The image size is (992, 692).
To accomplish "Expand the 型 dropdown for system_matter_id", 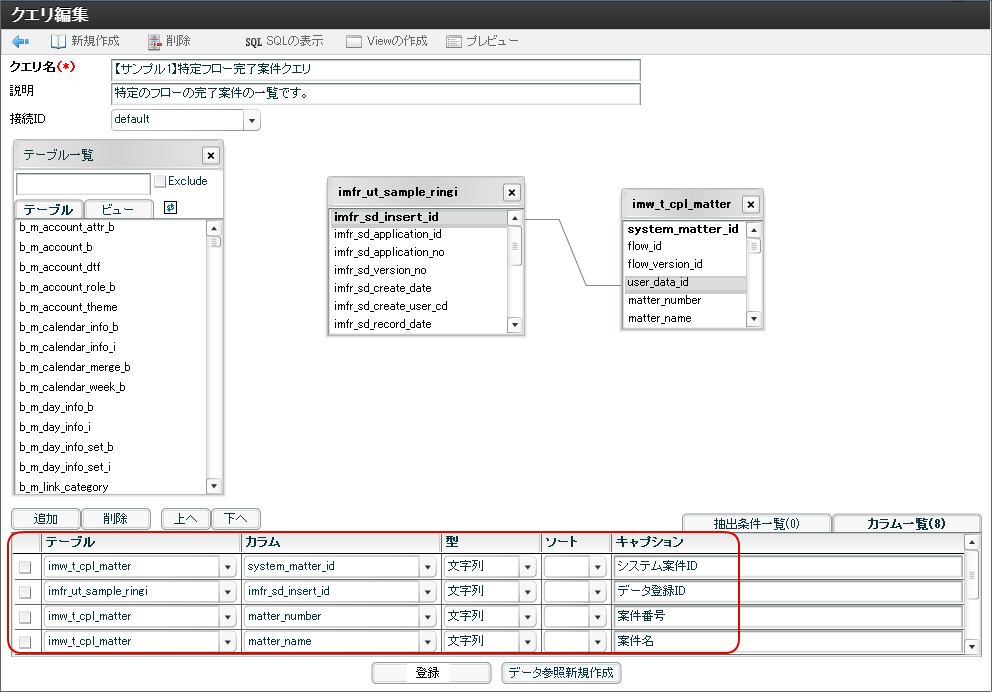I will click(527, 567).
